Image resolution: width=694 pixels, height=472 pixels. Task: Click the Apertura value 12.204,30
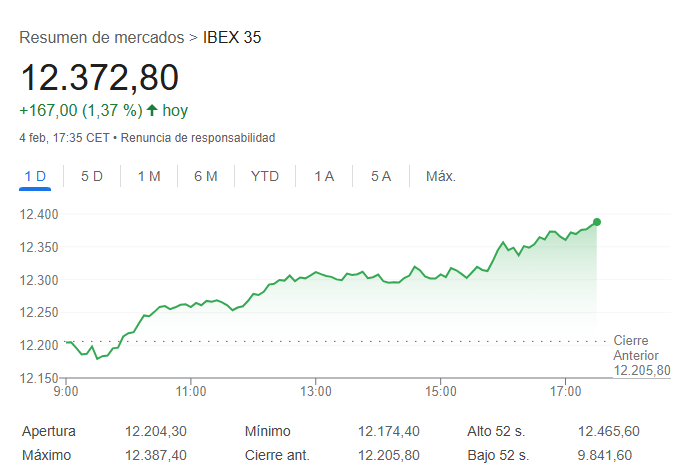click(x=155, y=431)
